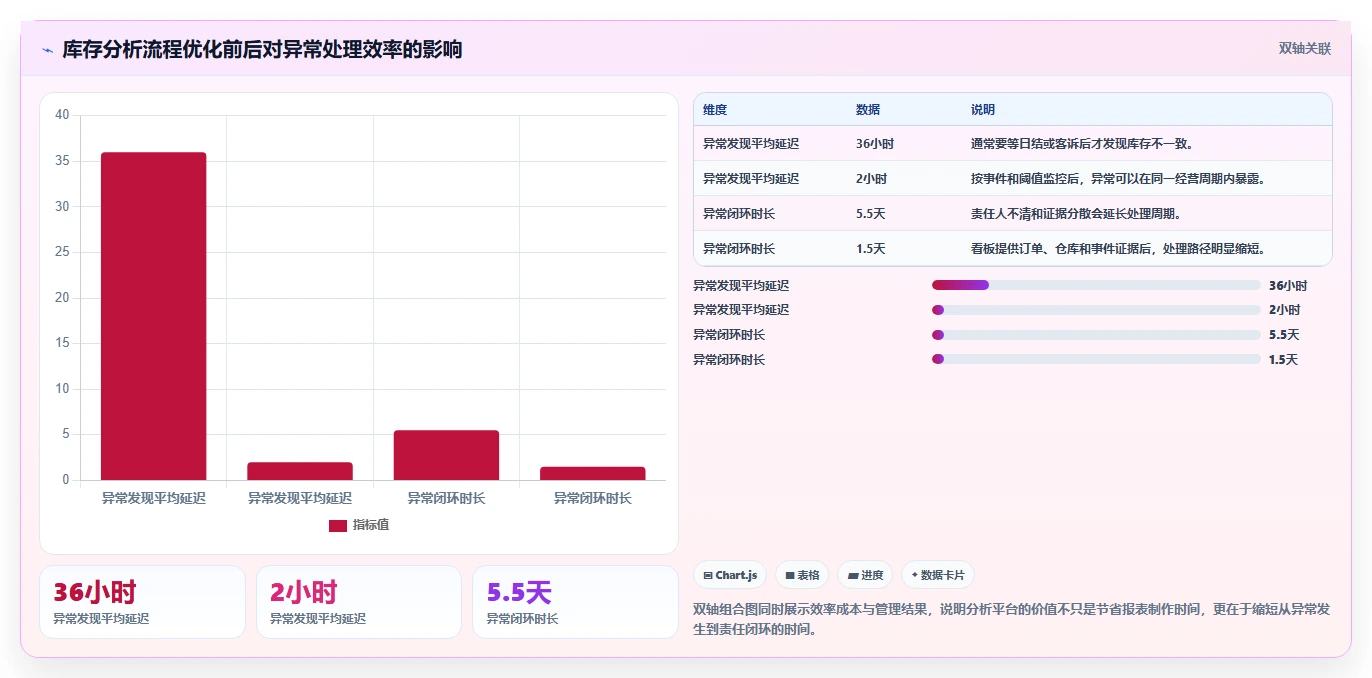Viewport: 1372px width, 678px height.
Task: Click the 双轴关联 label in the header
Action: (x=1305, y=48)
